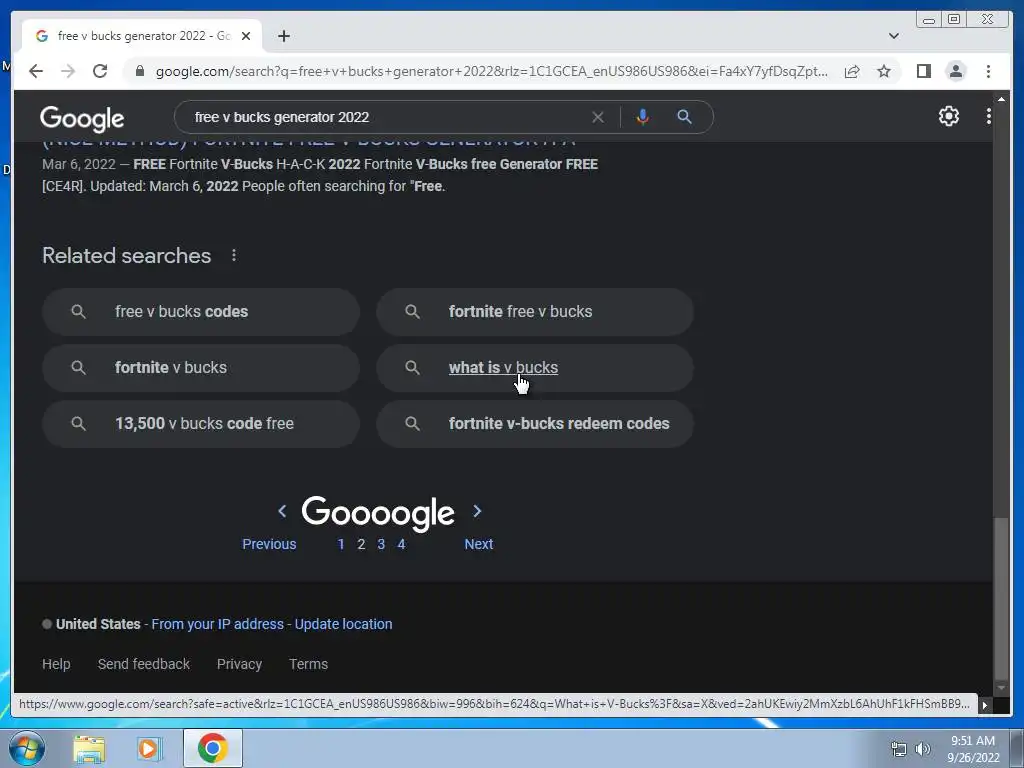
Task: Click the Update location link
Action: tap(344, 624)
